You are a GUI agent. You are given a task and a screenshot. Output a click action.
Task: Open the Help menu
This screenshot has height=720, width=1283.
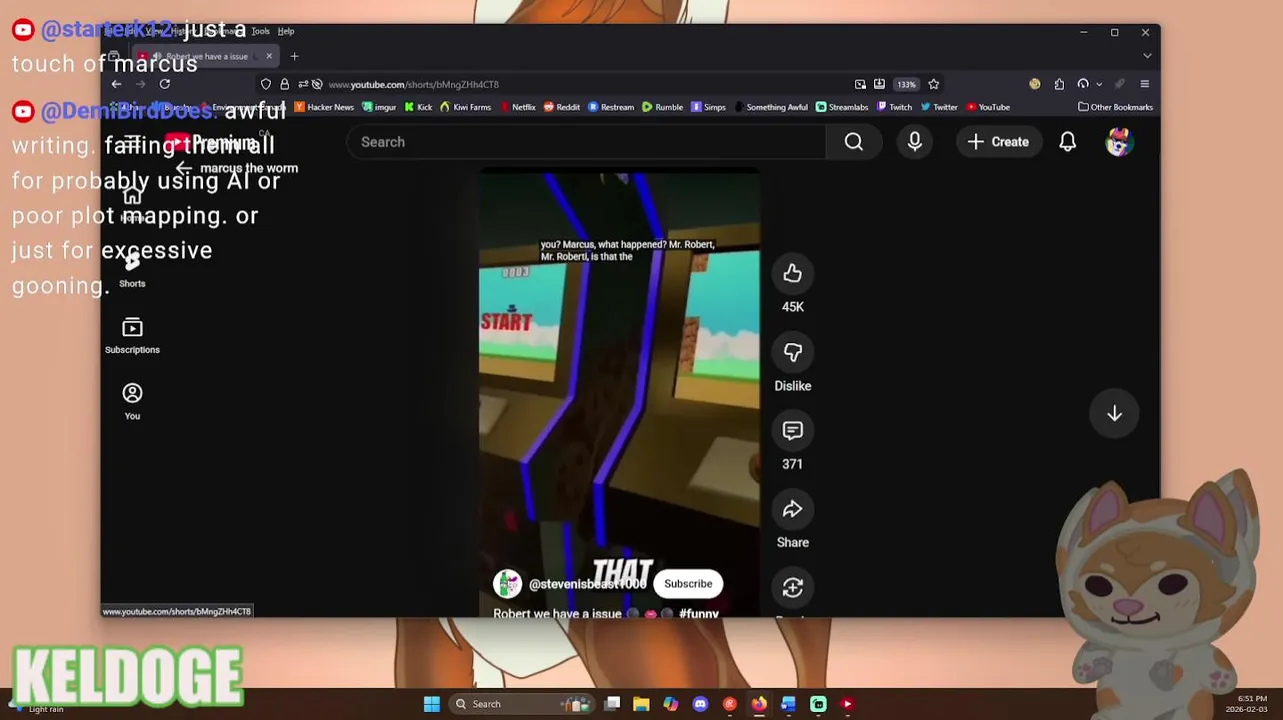pyautogui.click(x=286, y=31)
